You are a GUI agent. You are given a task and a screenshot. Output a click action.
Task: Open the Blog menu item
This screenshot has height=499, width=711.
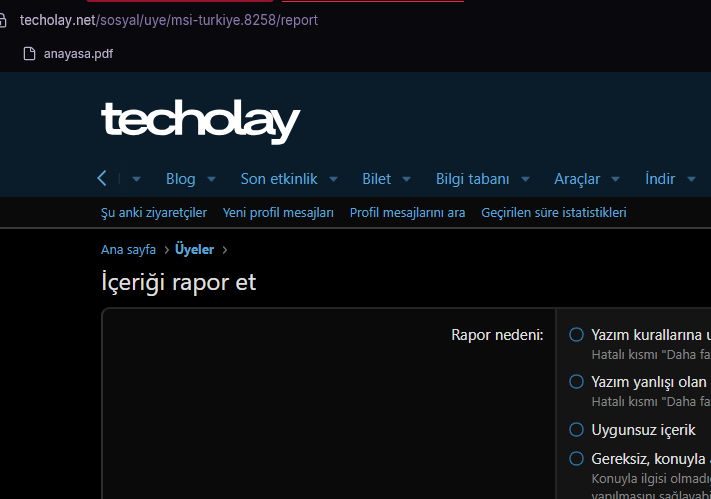pyautogui.click(x=180, y=179)
